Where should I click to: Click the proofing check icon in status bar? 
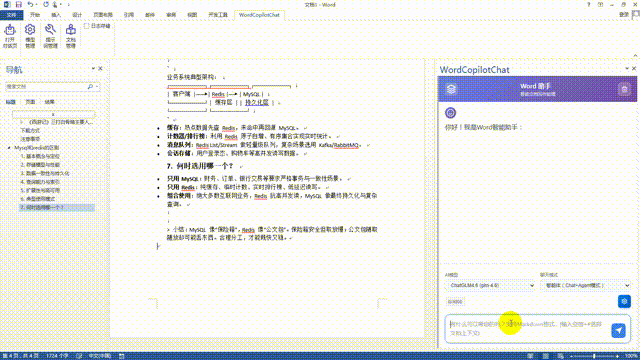(79, 356)
